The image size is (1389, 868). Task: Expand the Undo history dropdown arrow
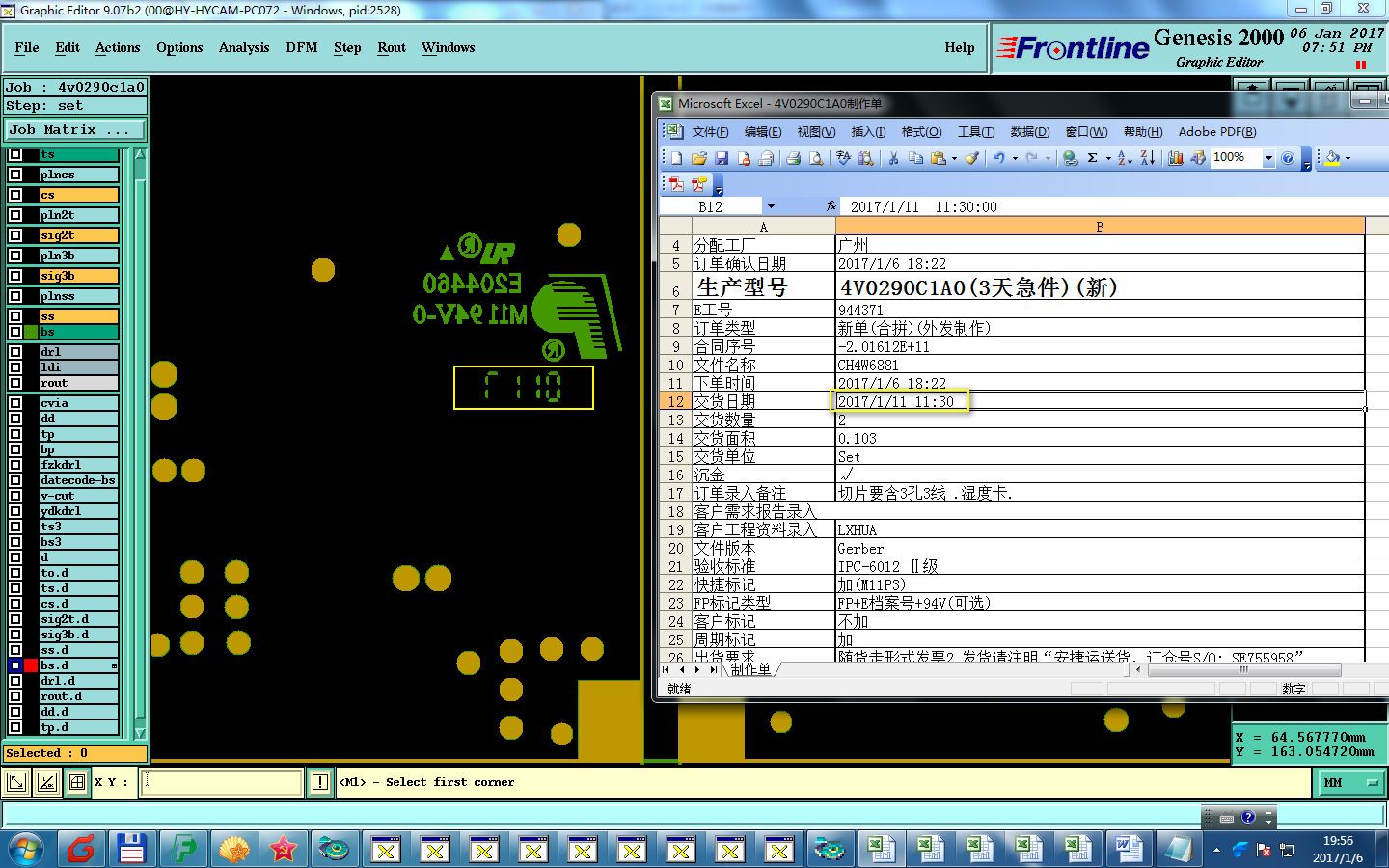pos(1015,158)
